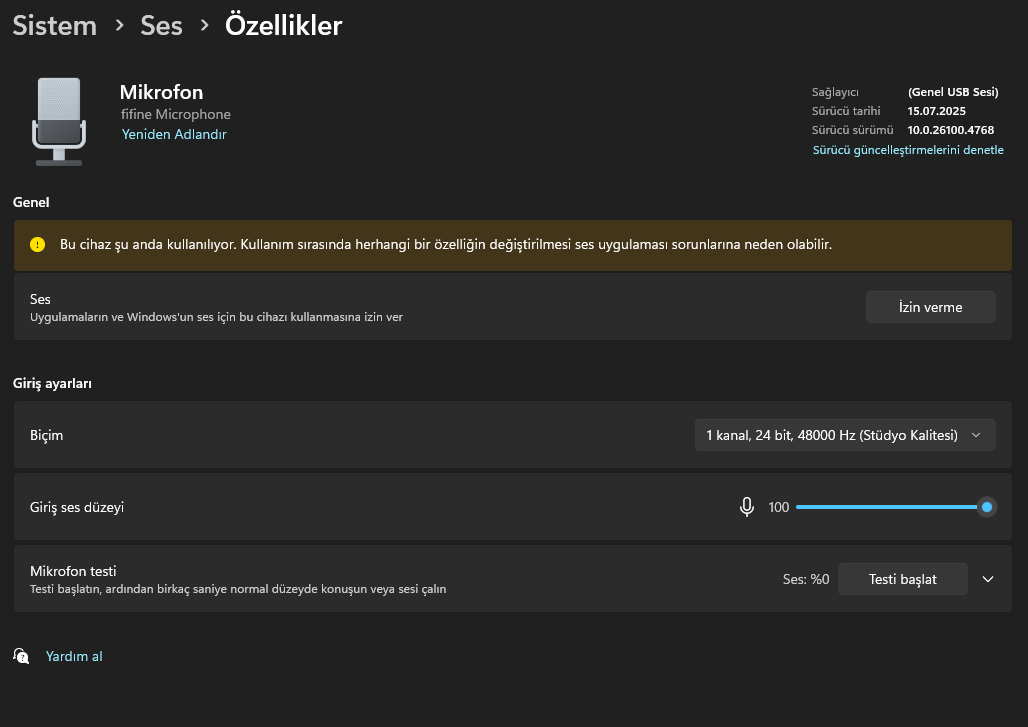Click the yellow warning icon in banner

37,245
